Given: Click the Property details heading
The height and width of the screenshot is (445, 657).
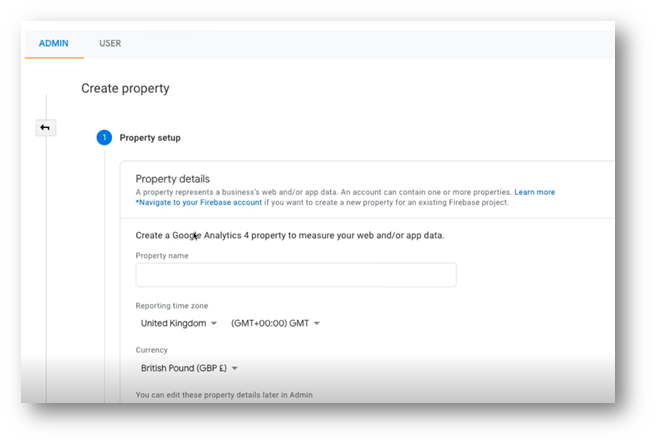Looking at the screenshot, I should point(172,178).
